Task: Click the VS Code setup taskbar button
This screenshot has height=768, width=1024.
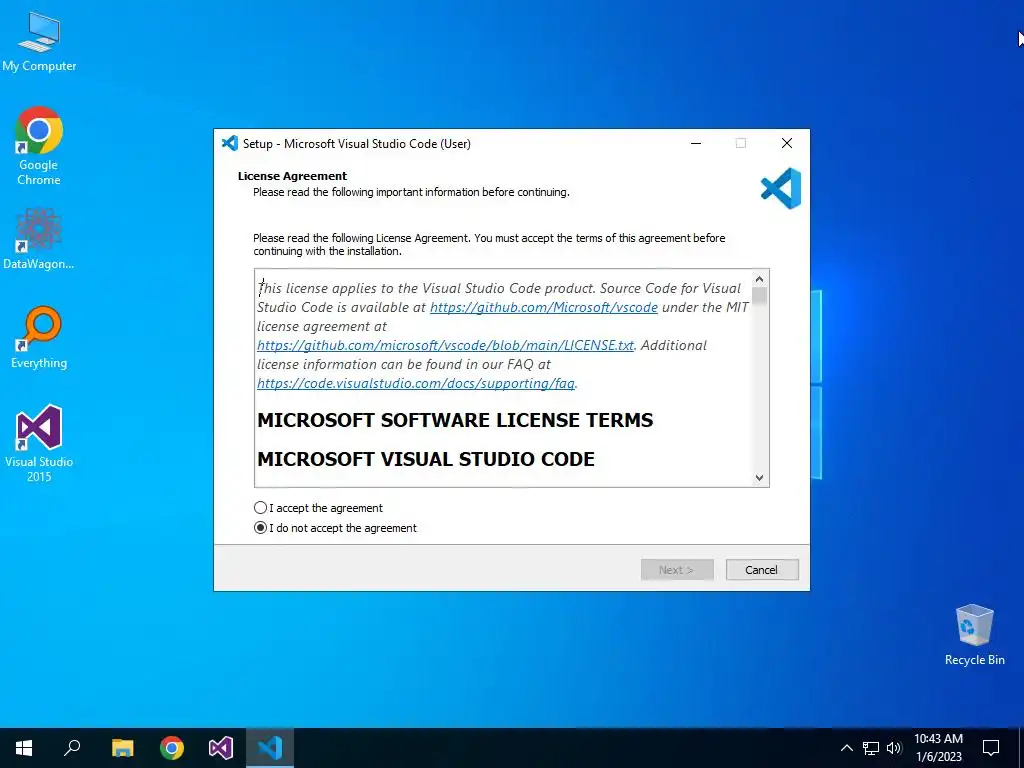Action: coord(270,748)
